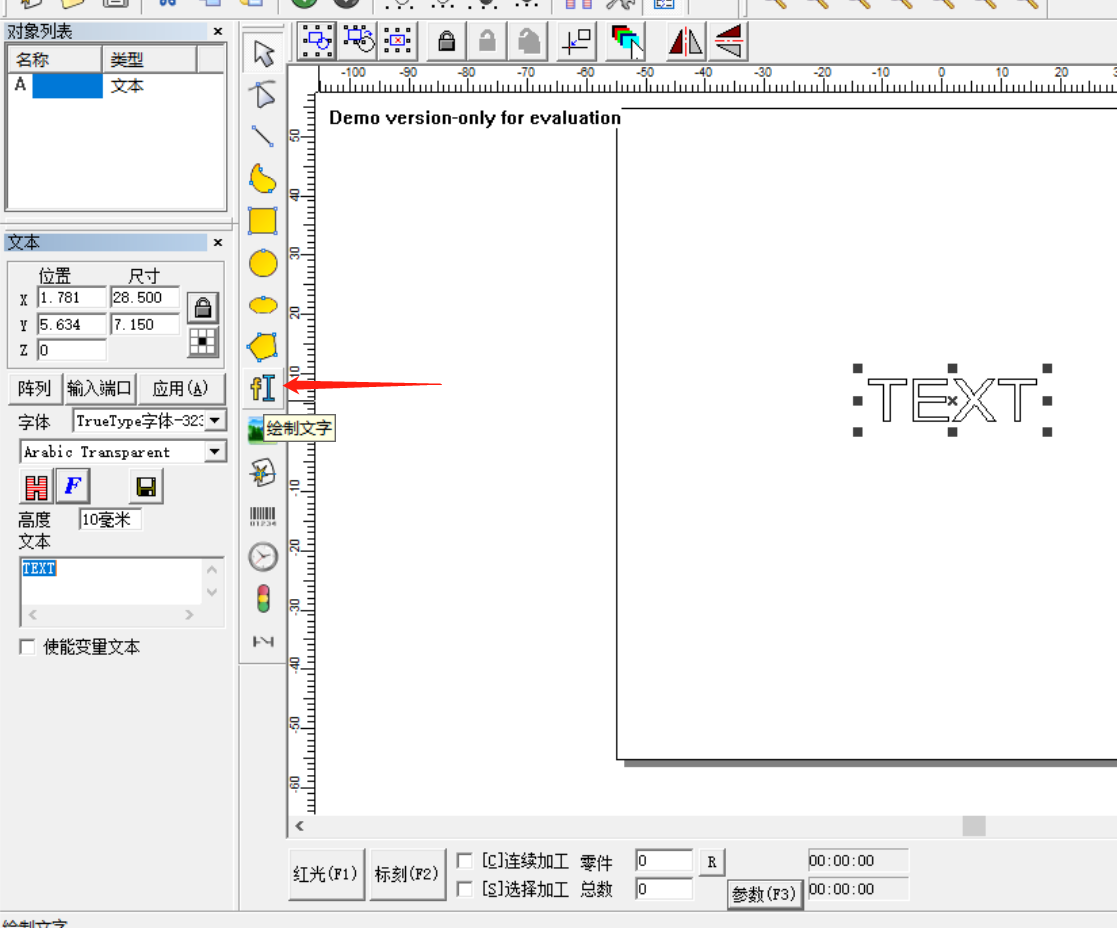Click the pick by pen colors icon
The width and height of the screenshot is (1117, 928).
(626, 41)
